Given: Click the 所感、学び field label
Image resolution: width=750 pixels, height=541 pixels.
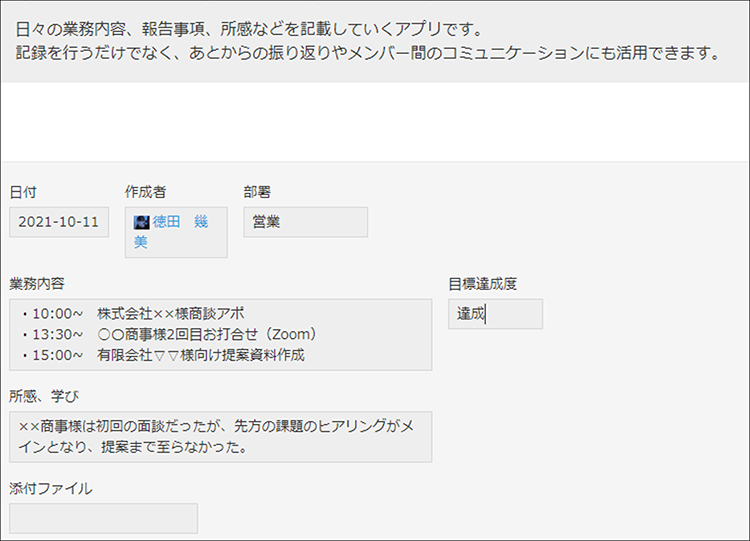Looking at the screenshot, I should click(44, 396).
